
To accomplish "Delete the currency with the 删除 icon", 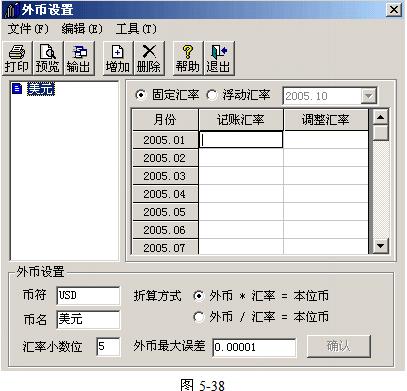I will [x=149, y=58].
